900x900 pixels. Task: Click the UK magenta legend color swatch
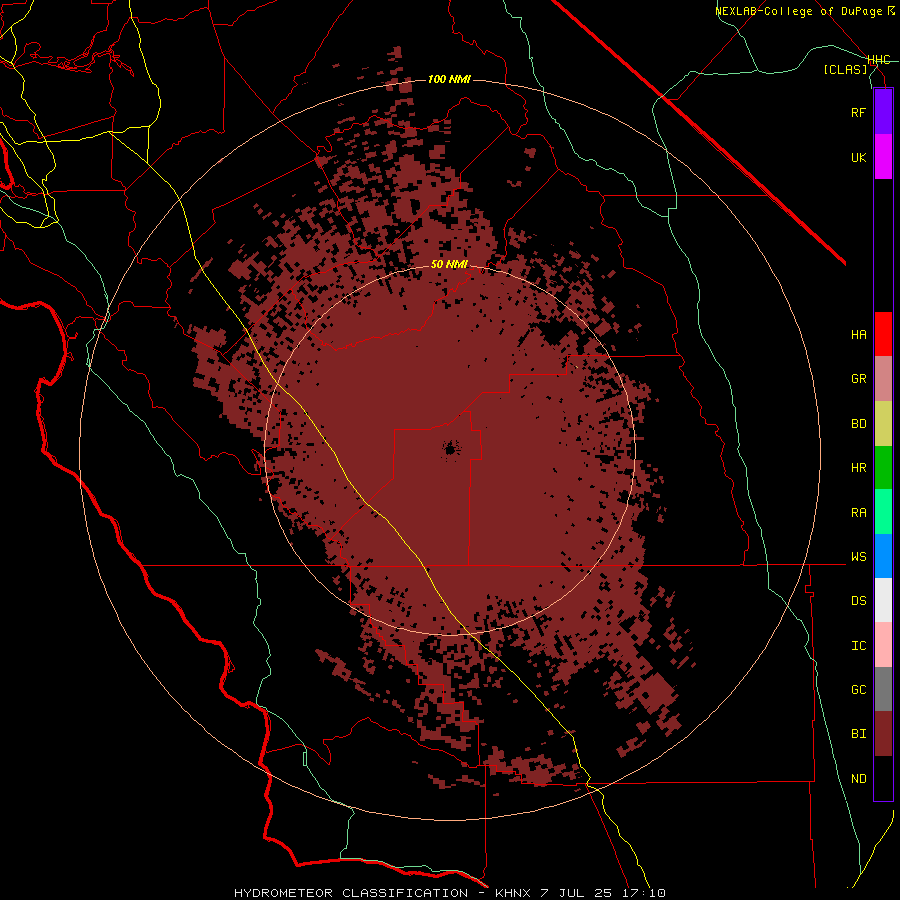(883, 157)
